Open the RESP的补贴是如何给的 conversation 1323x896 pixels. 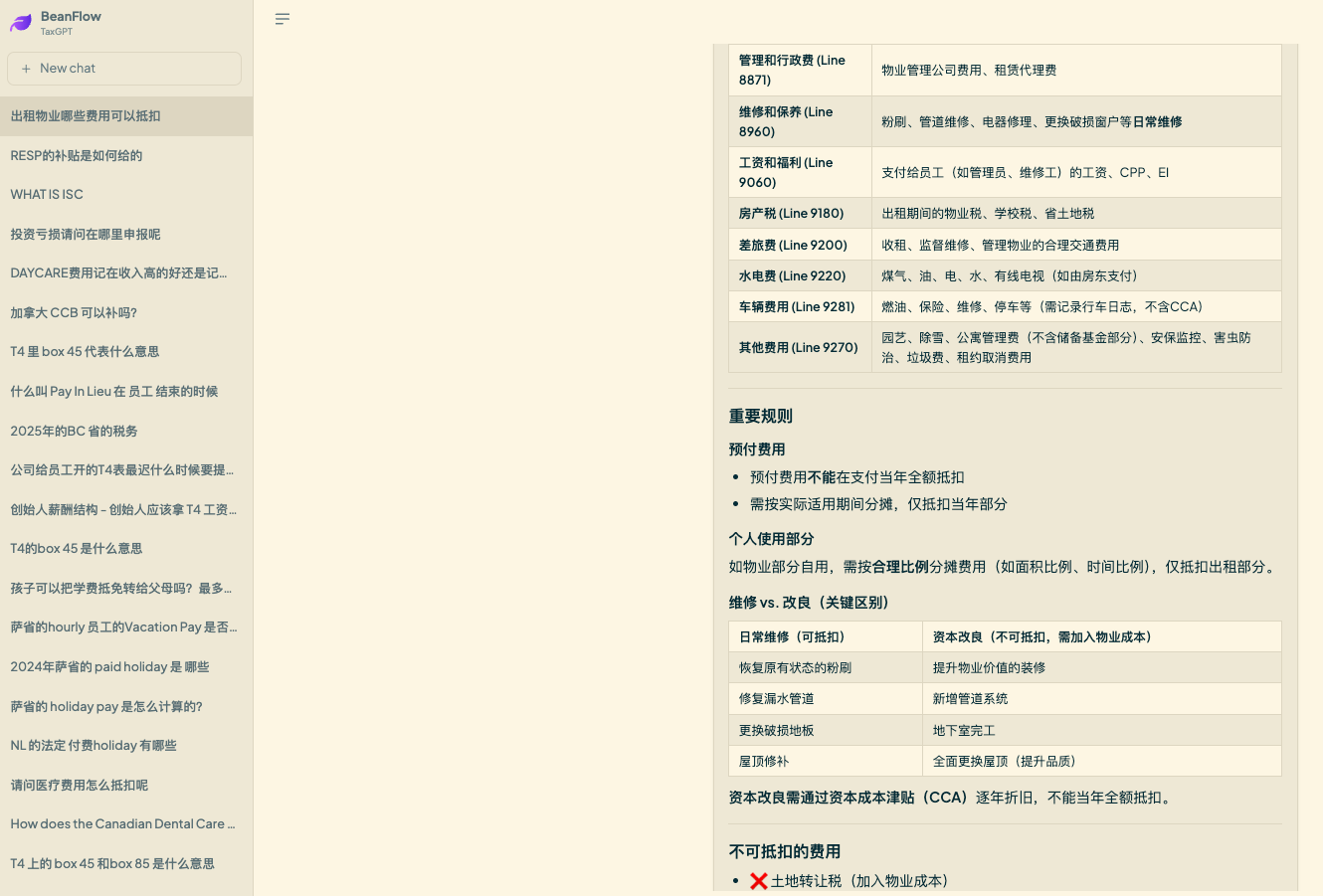click(x=77, y=156)
